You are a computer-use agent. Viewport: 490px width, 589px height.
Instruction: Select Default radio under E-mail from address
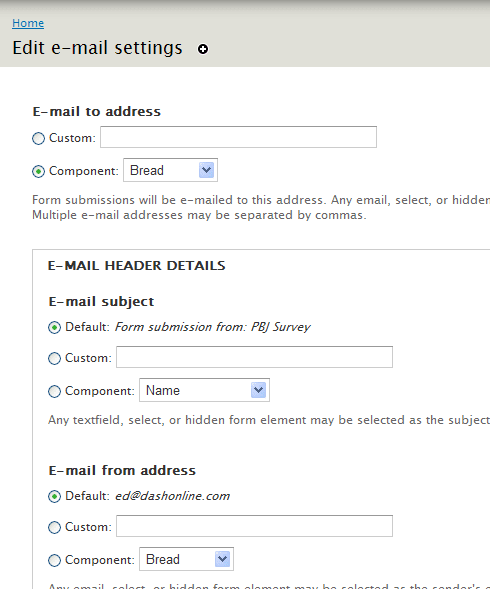pyautogui.click(x=54, y=497)
